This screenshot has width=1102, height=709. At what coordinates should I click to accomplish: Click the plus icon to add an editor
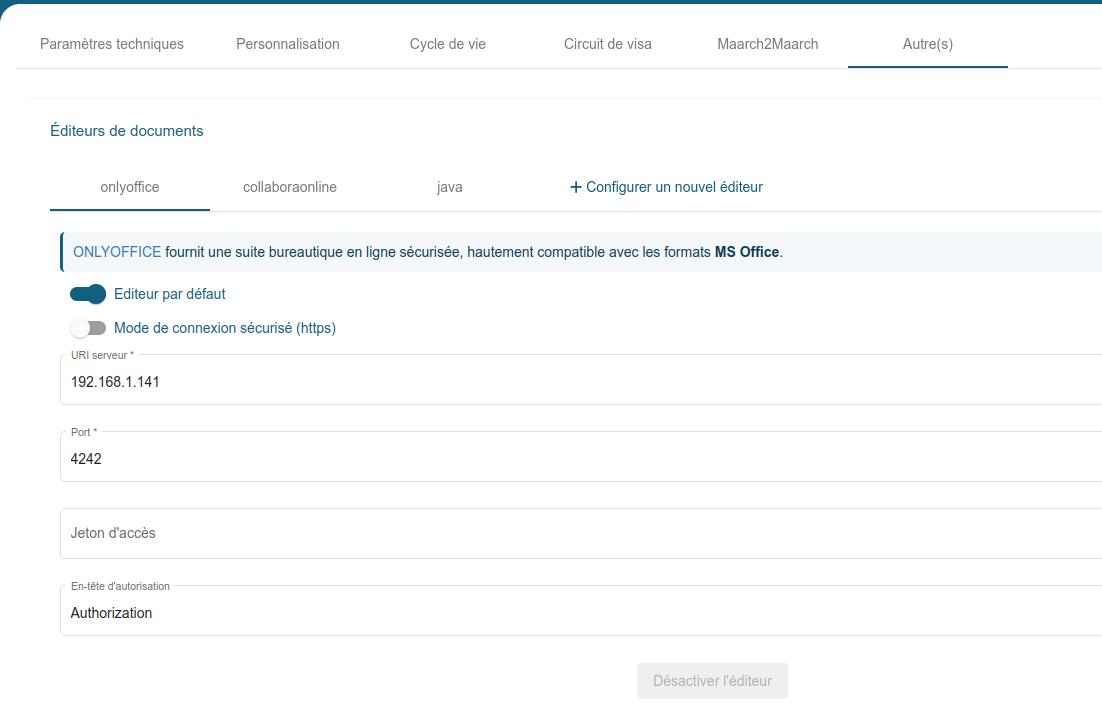click(x=575, y=187)
